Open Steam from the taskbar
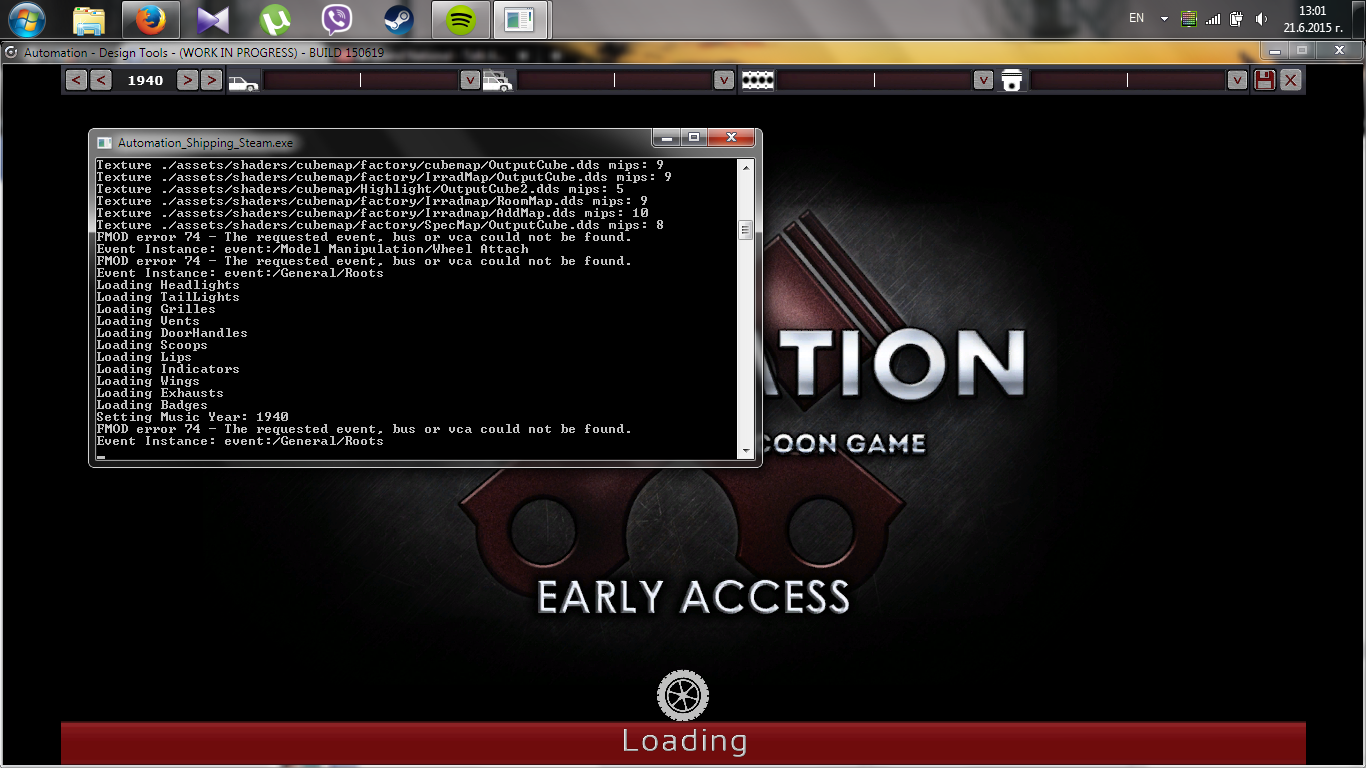This screenshot has width=1366, height=768. 398,19
